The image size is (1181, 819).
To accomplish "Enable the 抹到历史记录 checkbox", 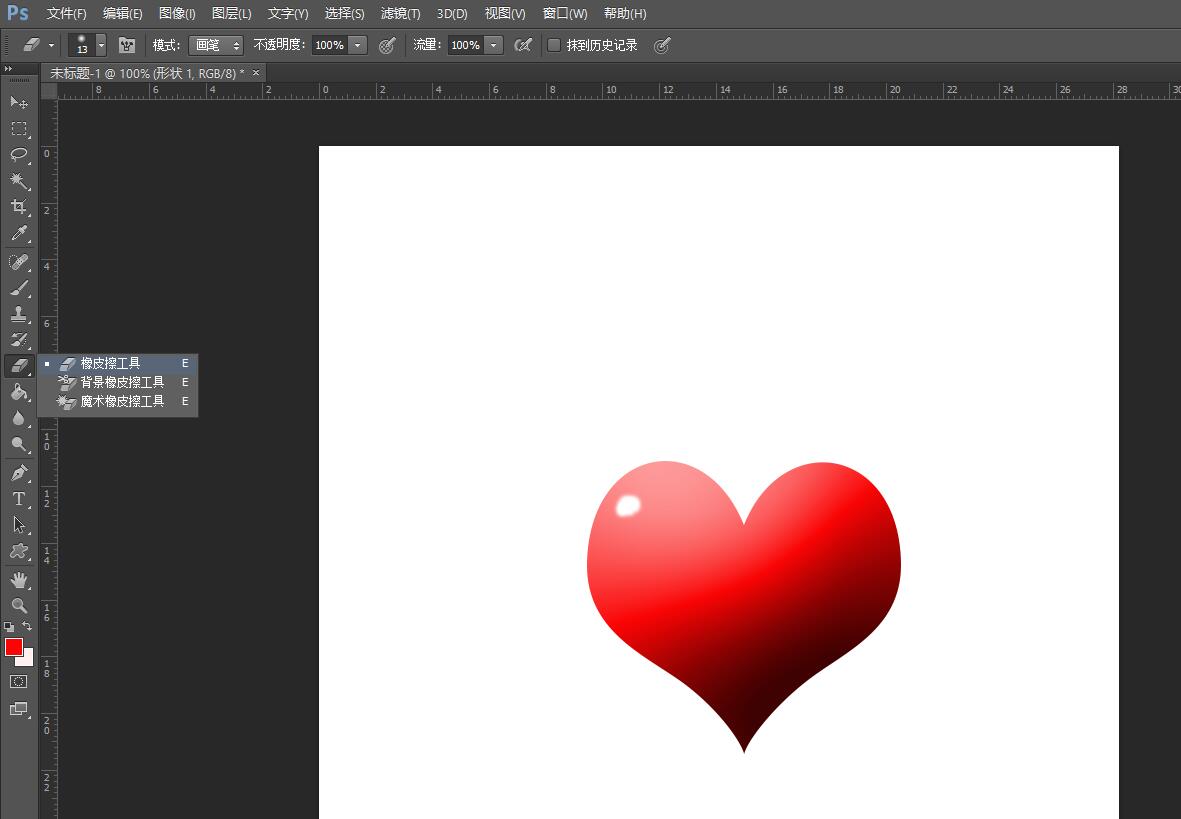I will [x=554, y=45].
